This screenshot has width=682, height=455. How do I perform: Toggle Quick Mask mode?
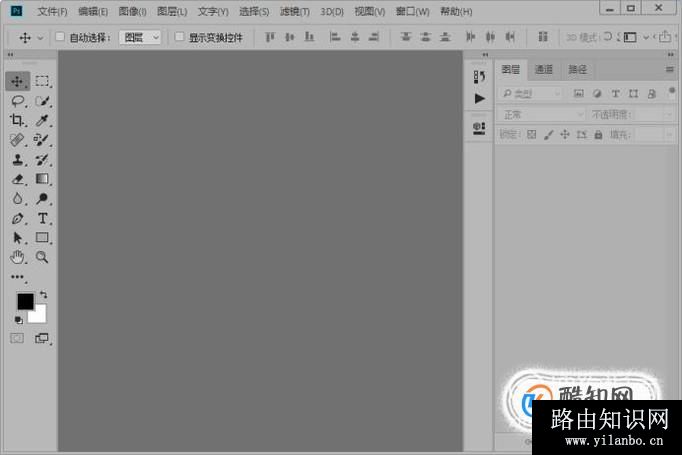(x=17, y=338)
